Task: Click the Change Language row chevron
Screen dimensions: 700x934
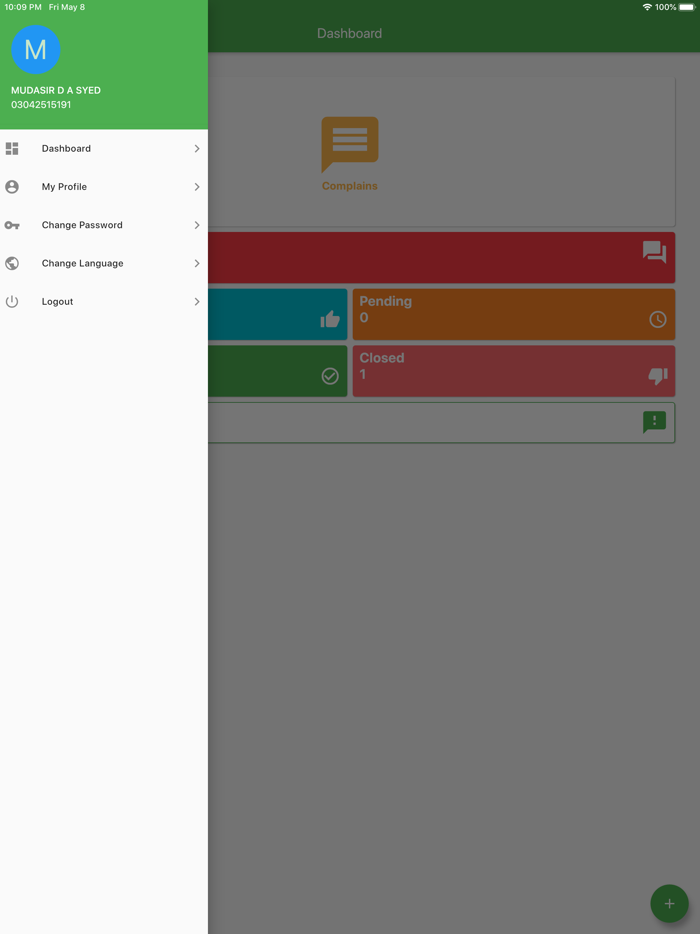Action: coord(197,263)
